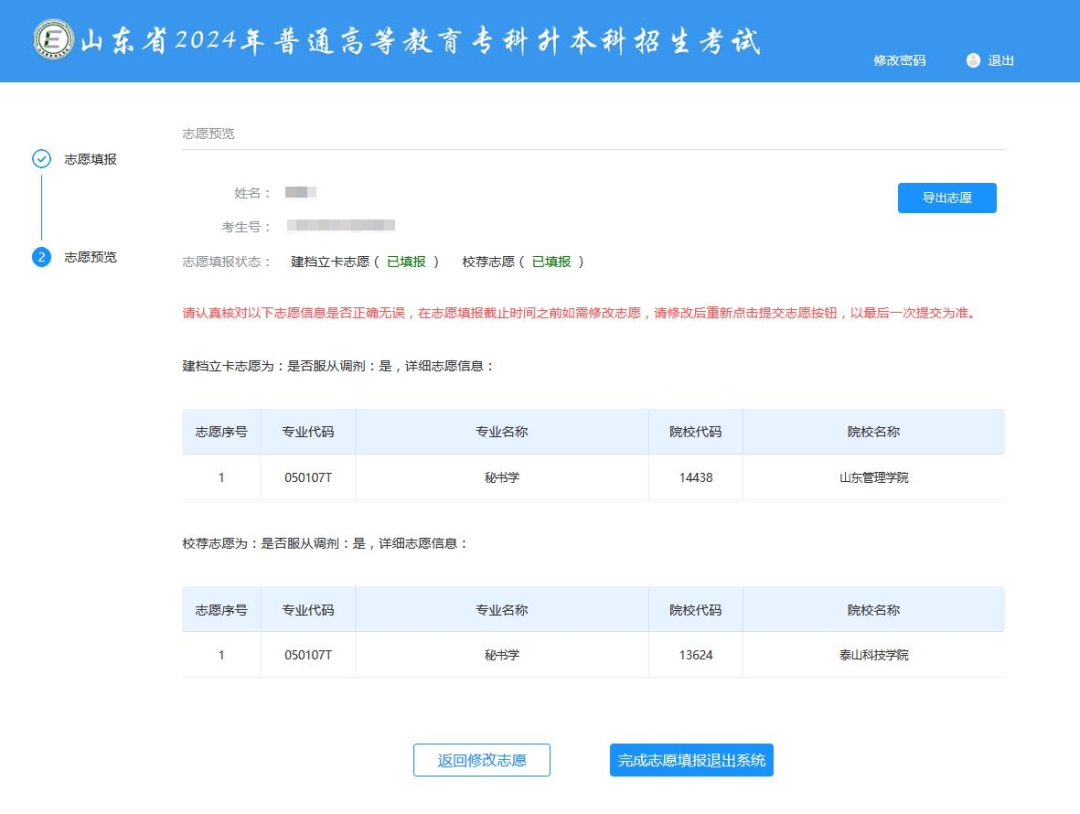The height and width of the screenshot is (814, 1080).
Task: Click the user avatar icon beside 退出
Action: point(973,60)
